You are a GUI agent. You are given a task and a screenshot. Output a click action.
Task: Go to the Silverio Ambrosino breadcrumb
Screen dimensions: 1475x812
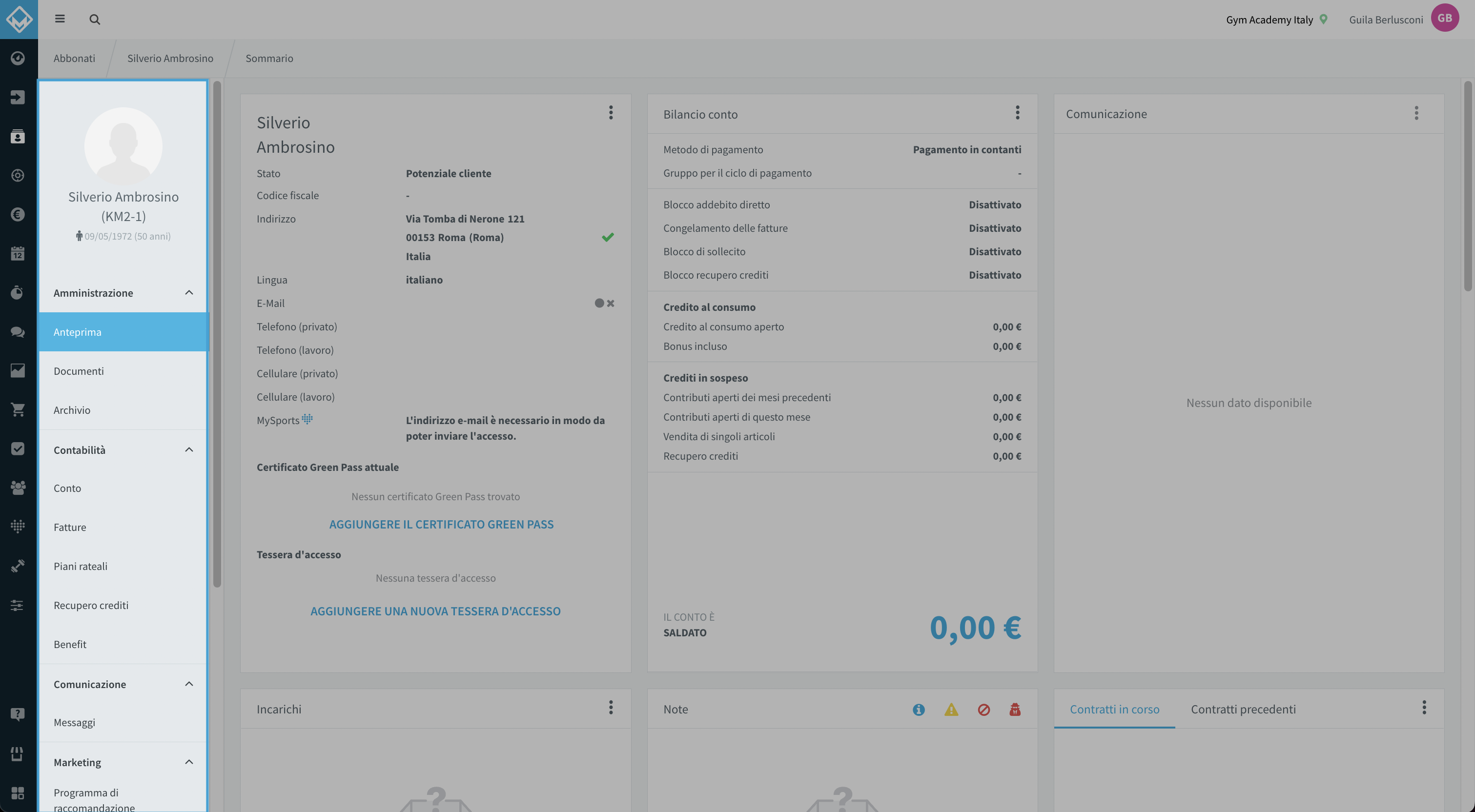click(x=170, y=58)
